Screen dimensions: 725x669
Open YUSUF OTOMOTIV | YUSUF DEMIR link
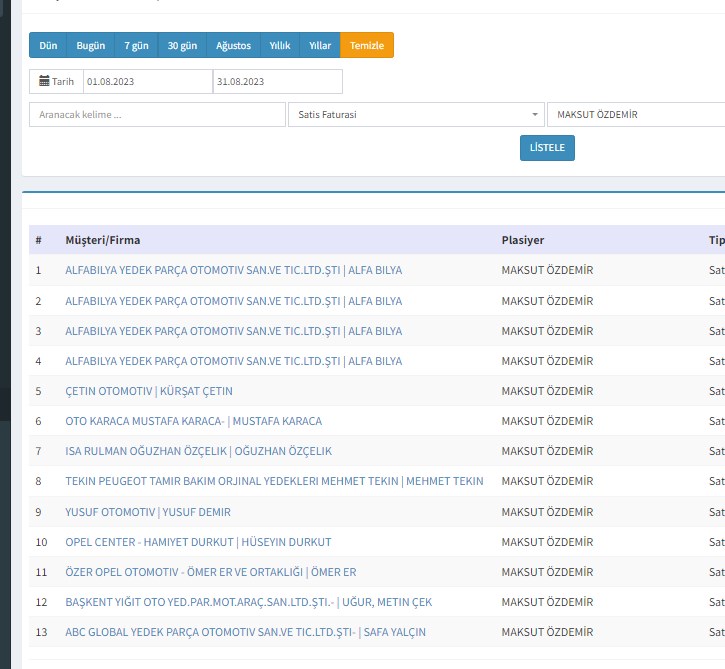point(147,512)
